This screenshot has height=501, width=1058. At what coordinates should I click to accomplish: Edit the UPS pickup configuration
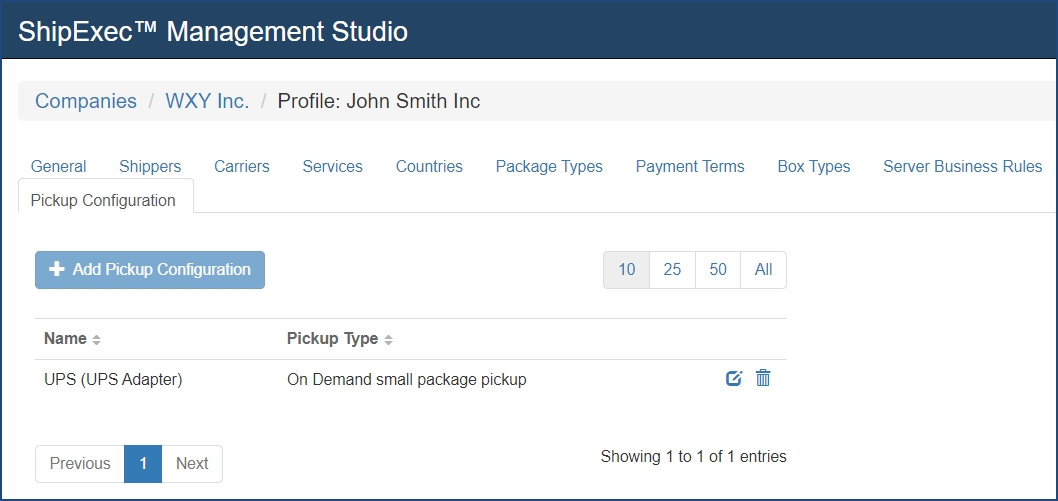pyautogui.click(x=734, y=378)
